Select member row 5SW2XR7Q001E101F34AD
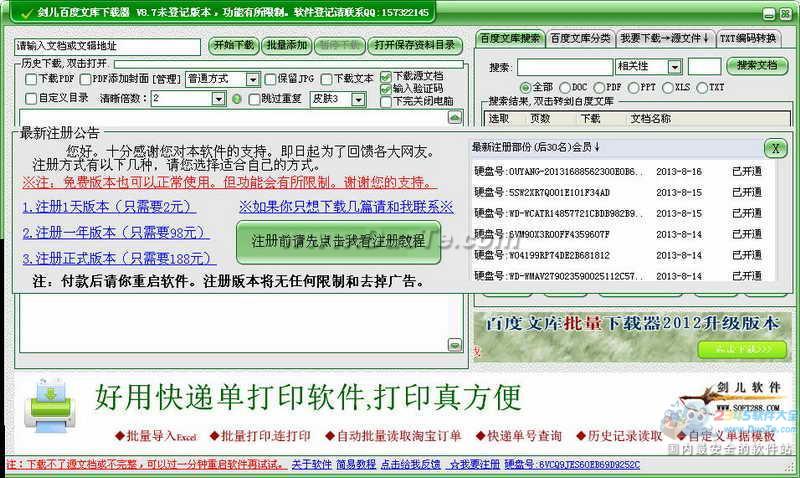Viewport: 800px width, 478px height. tap(619, 193)
